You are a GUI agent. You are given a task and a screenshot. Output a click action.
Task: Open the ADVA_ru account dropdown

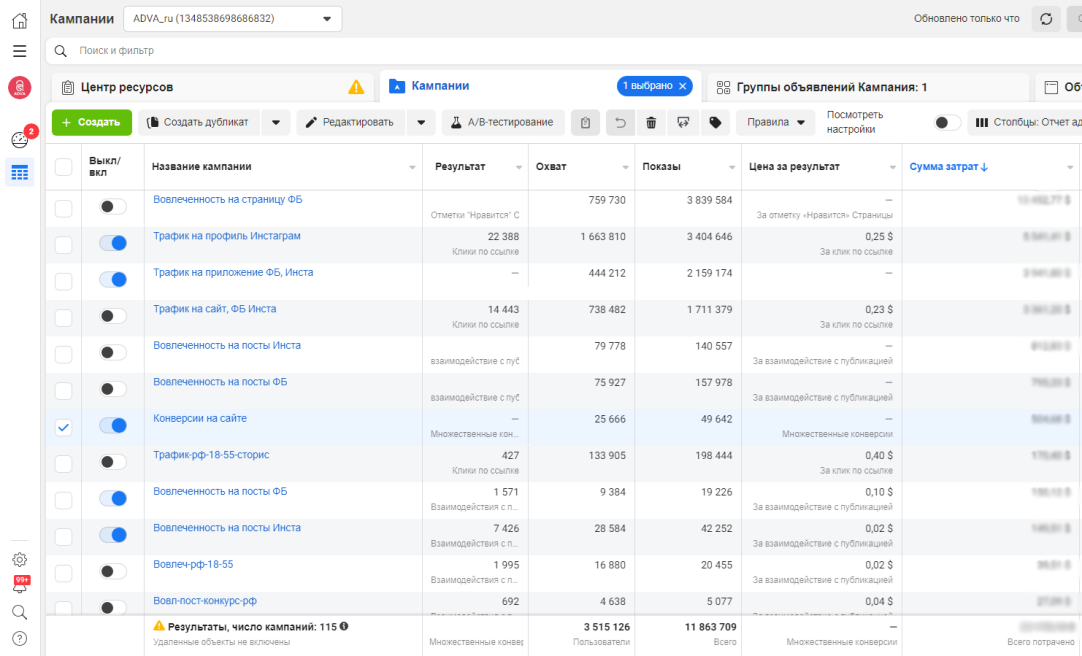click(233, 19)
